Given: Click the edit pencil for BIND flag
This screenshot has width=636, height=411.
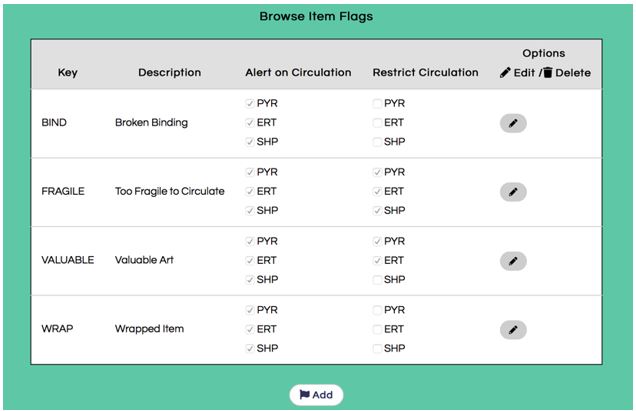Looking at the screenshot, I should point(512,123).
